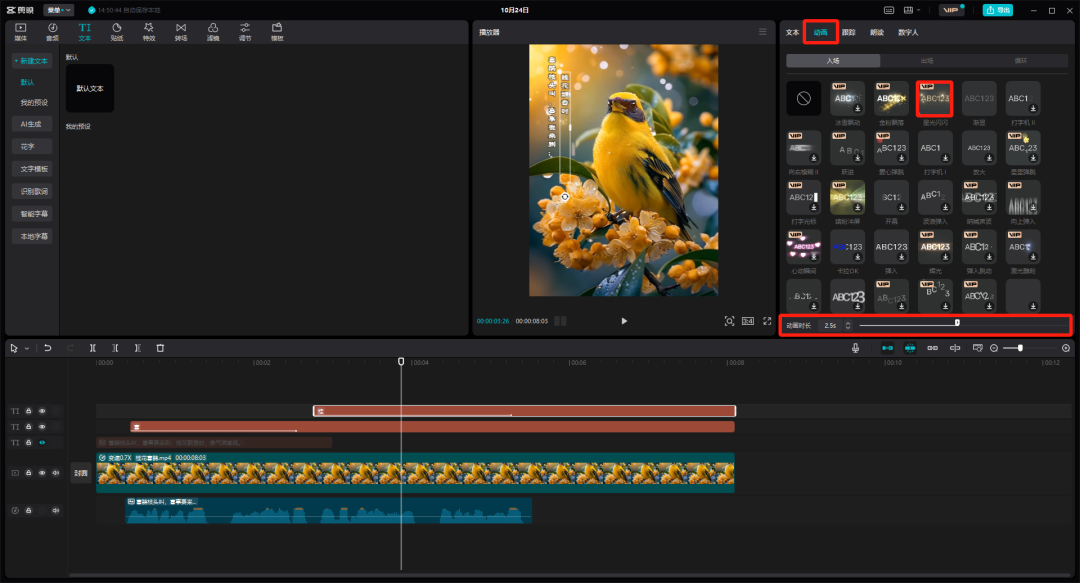Switch to the 出场 exit animation tab
The width and height of the screenshot is (1080, 583).
point(925,61)
